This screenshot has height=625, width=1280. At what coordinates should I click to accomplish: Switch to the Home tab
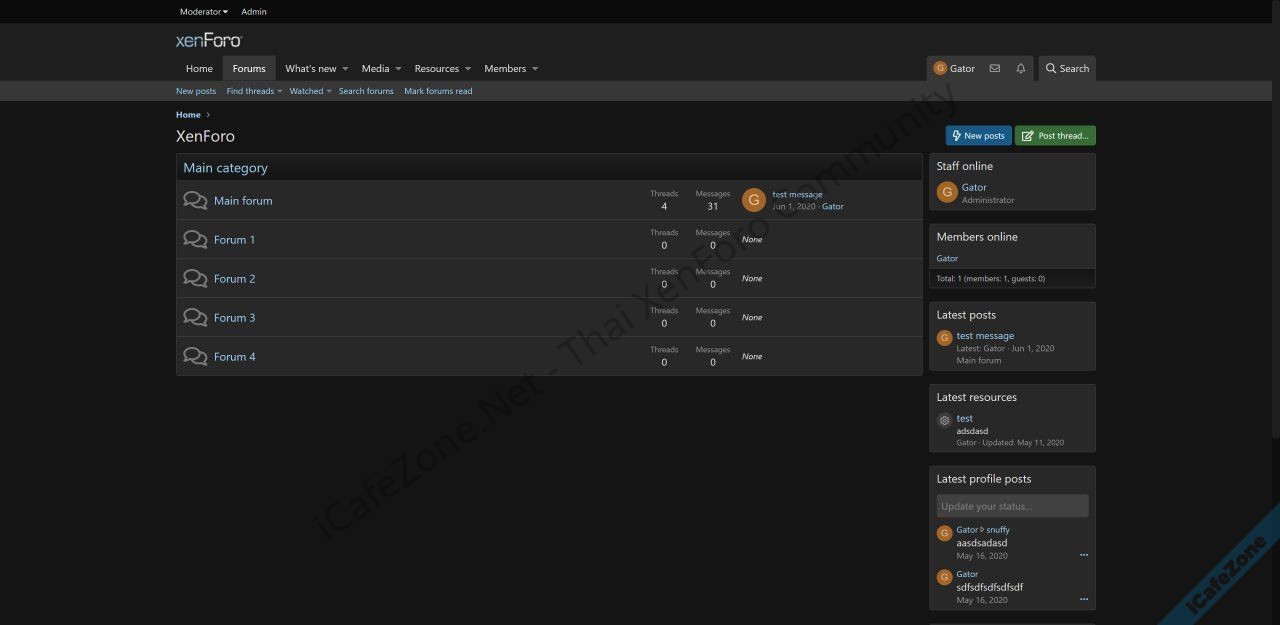[x=199, y=69]
